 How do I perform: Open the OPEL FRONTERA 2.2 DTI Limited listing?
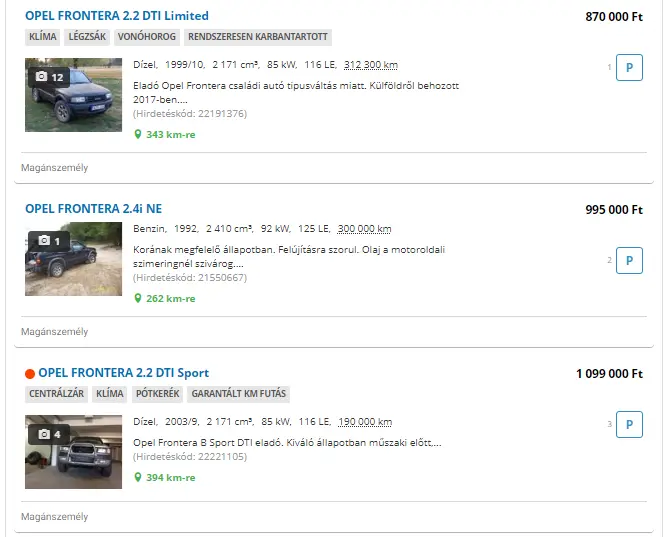(117, 16)
